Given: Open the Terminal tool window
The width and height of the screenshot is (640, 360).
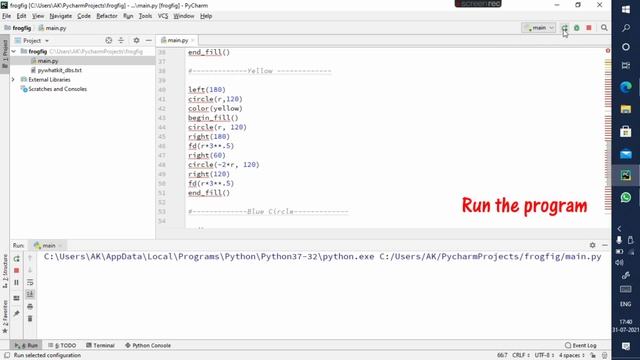Looking at the screenshot, I should [x=100, y=345].
